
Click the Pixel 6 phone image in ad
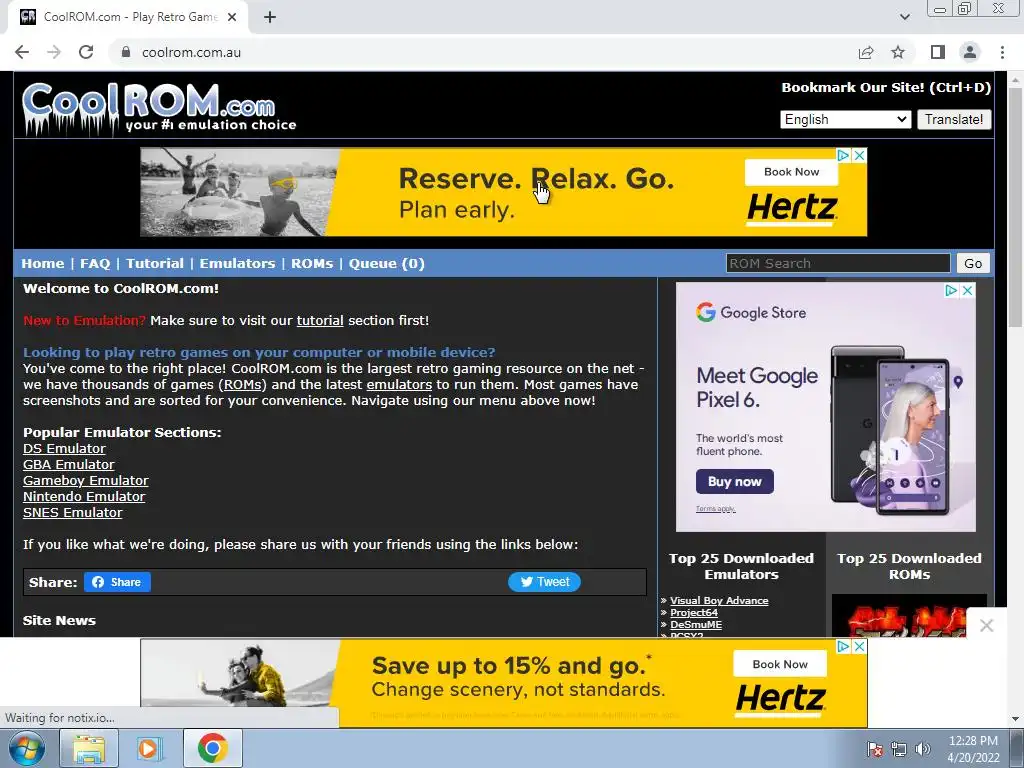point(889,431)
